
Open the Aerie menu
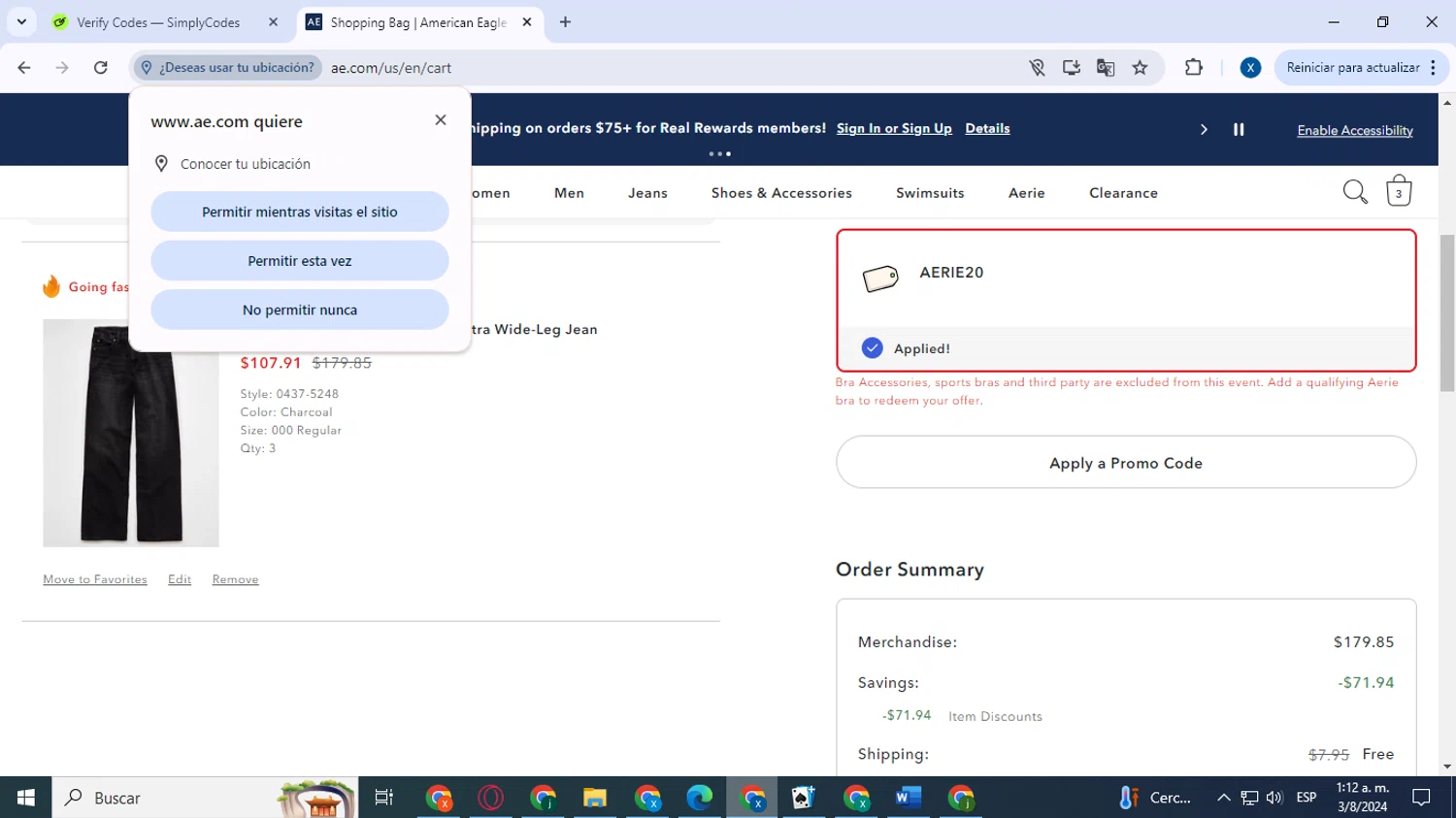(x=1026, y=193)
